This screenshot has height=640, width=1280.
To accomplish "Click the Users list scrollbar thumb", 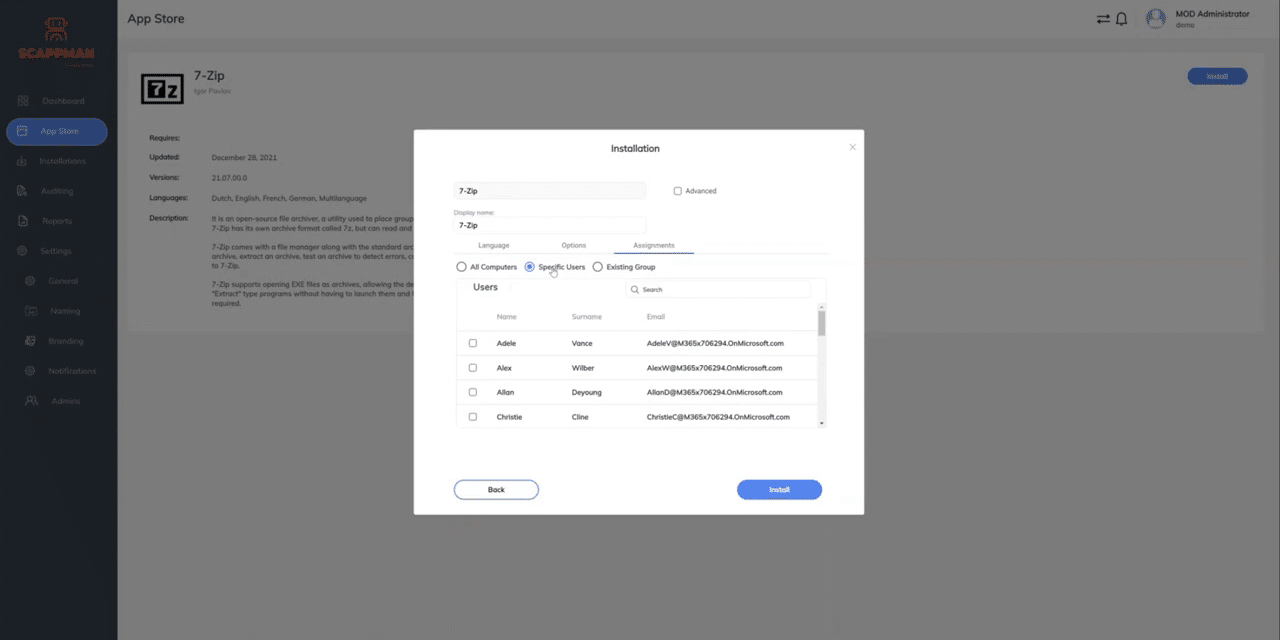I will tap(822, 323).
